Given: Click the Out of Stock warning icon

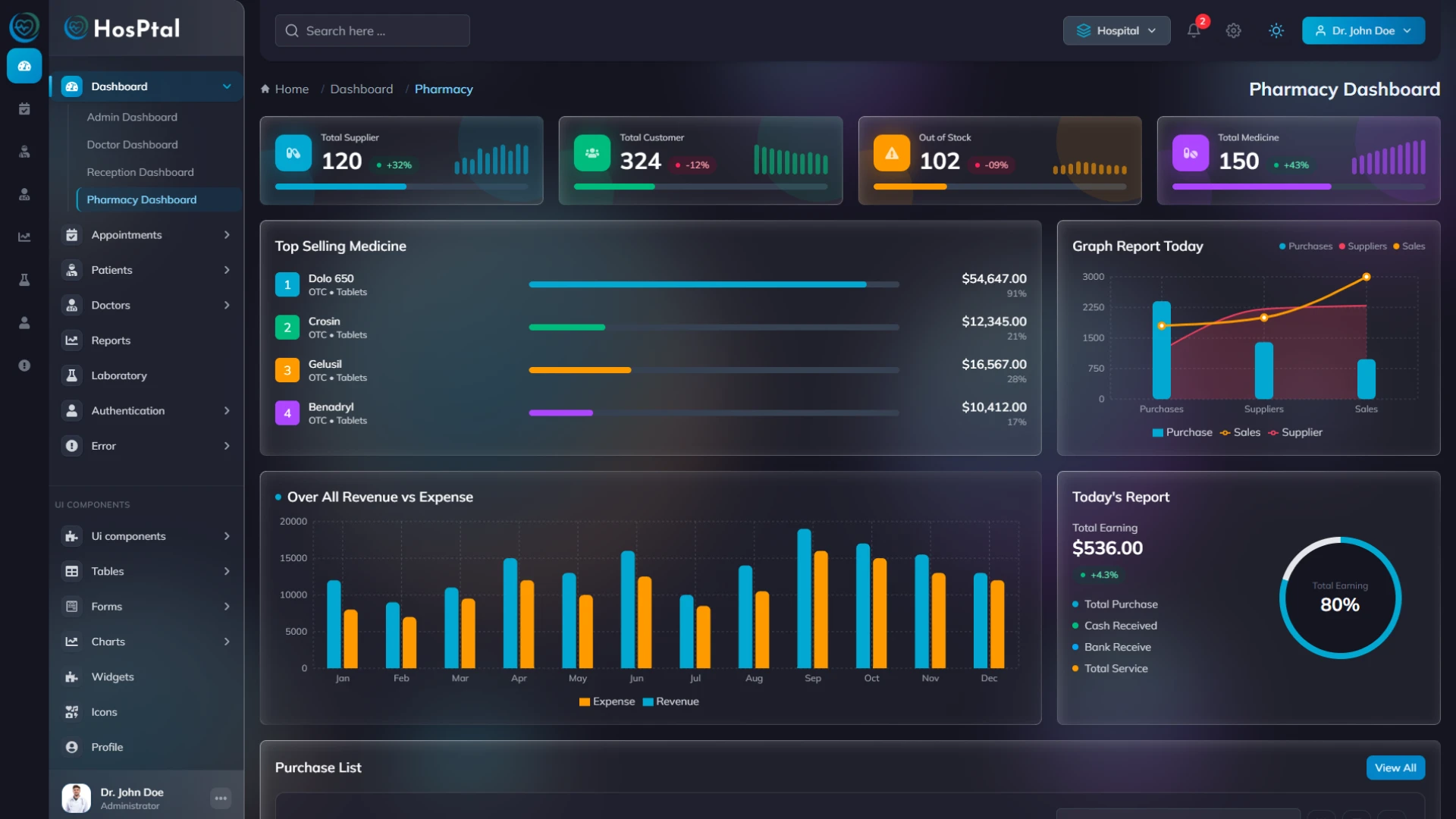Looking at the screenshot, I should click(x=892, y=153).
